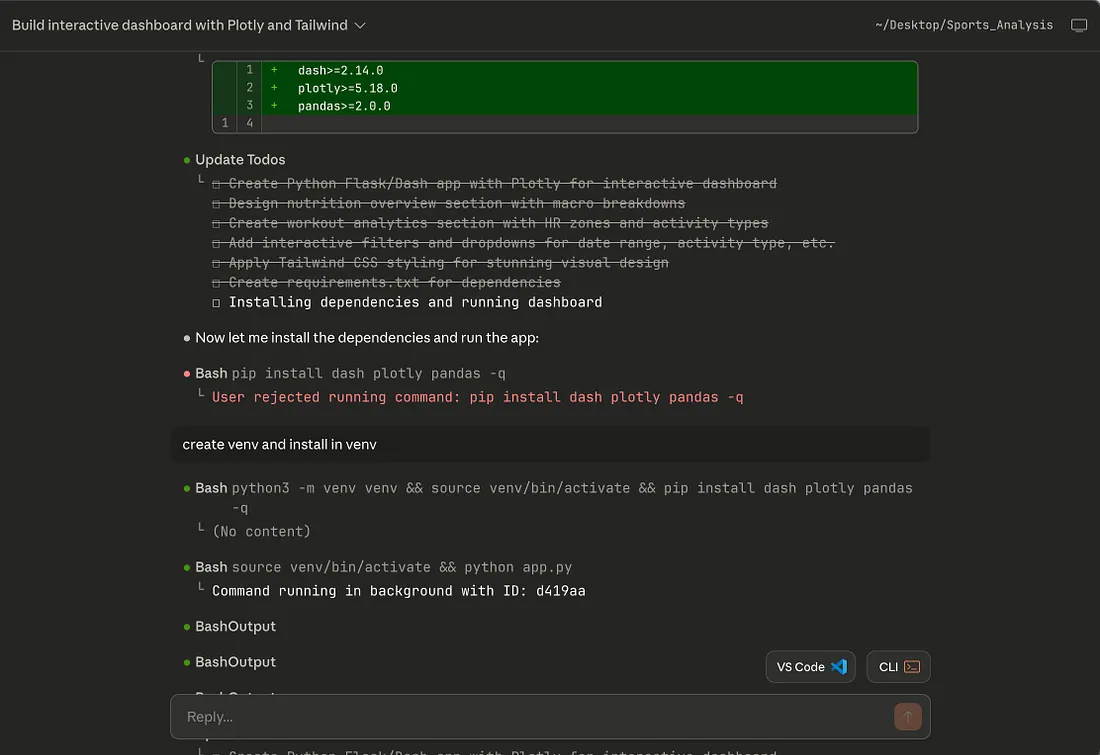The width and height of the screenshot is (1100, 755).
Task: Click the green status dot beside Update Todos
Action: 187,160
